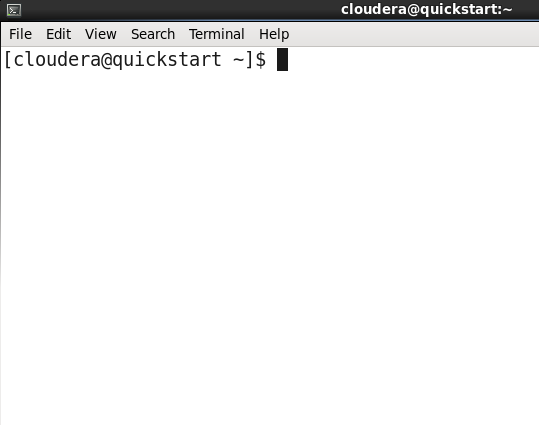This screenshot has width=539, height=425.
Task: Open the Edit menu
Action: 58,34
